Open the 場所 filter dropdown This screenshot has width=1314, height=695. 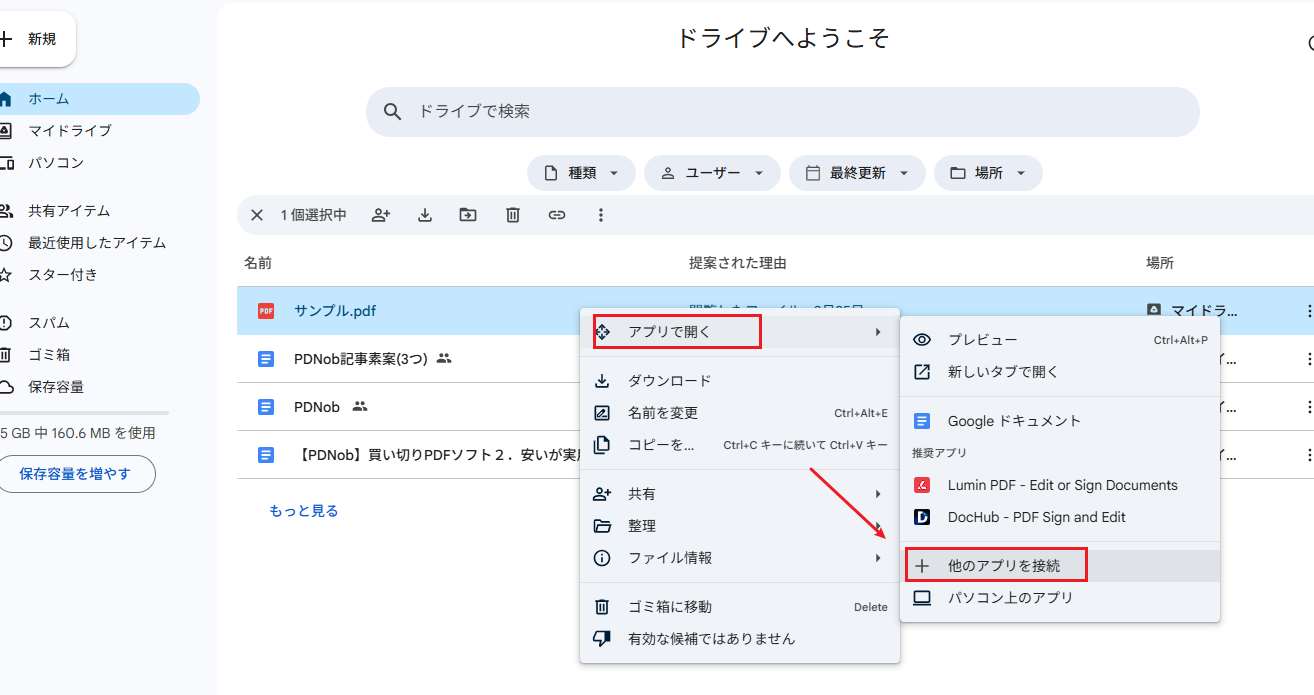[x=988, y=173]
